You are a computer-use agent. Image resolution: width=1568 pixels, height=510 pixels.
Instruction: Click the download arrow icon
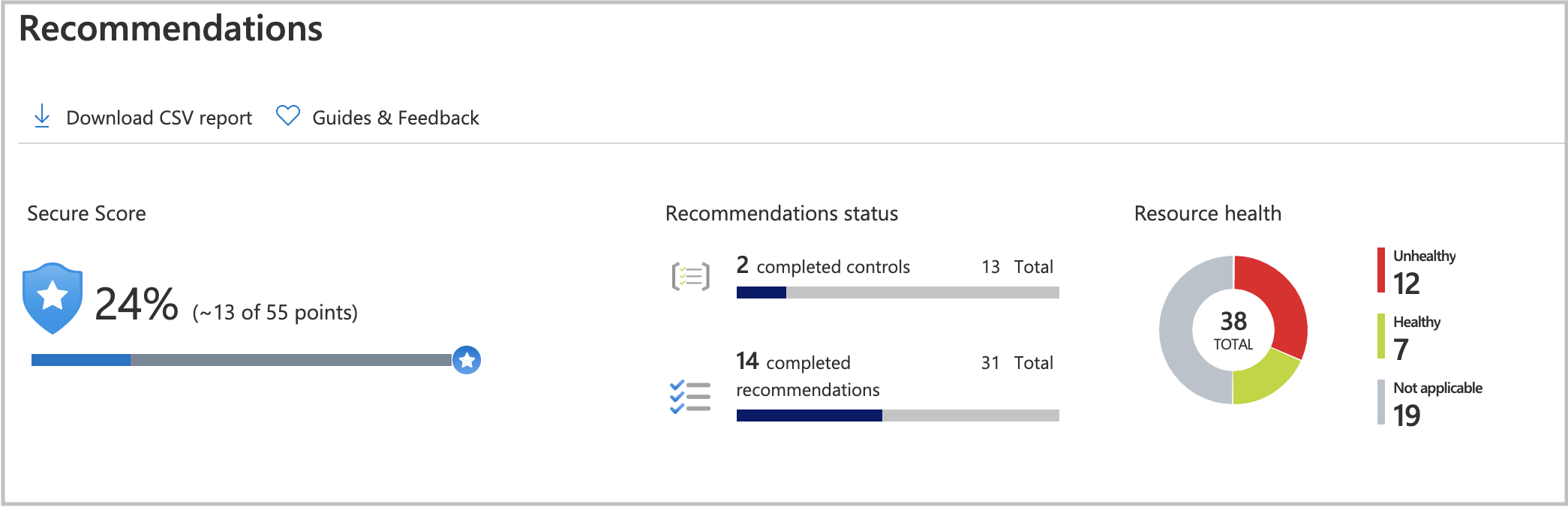click(x=42, y=116)
